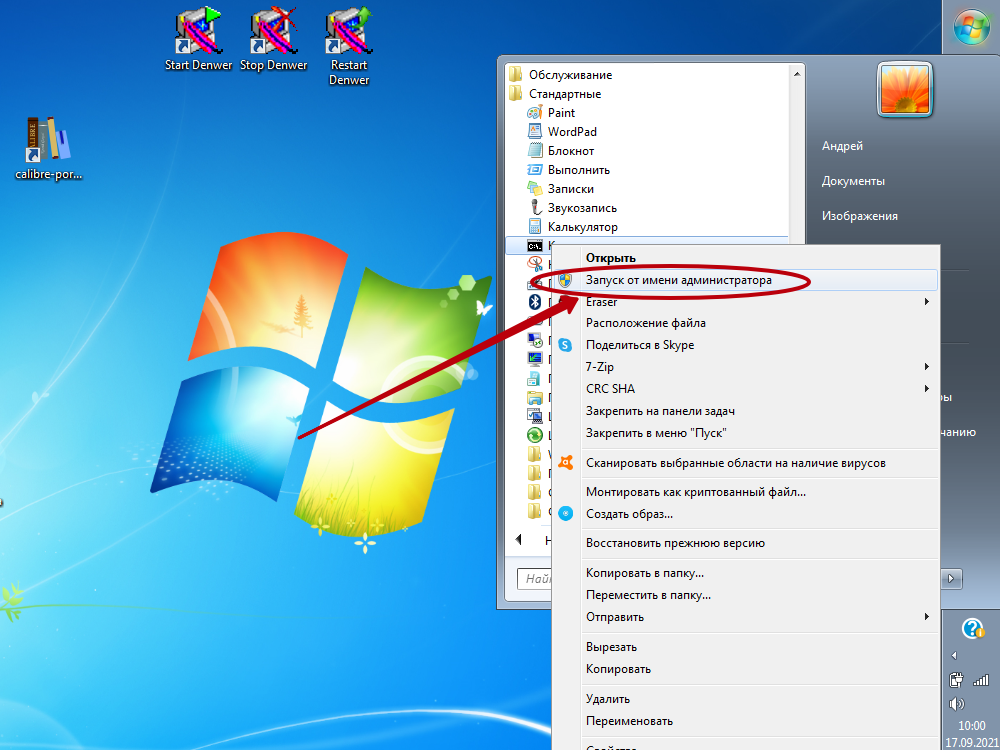Open WordPad in the Start menu
The width and height of the screenshot is (1000, 750).
[x=572, y=132]
